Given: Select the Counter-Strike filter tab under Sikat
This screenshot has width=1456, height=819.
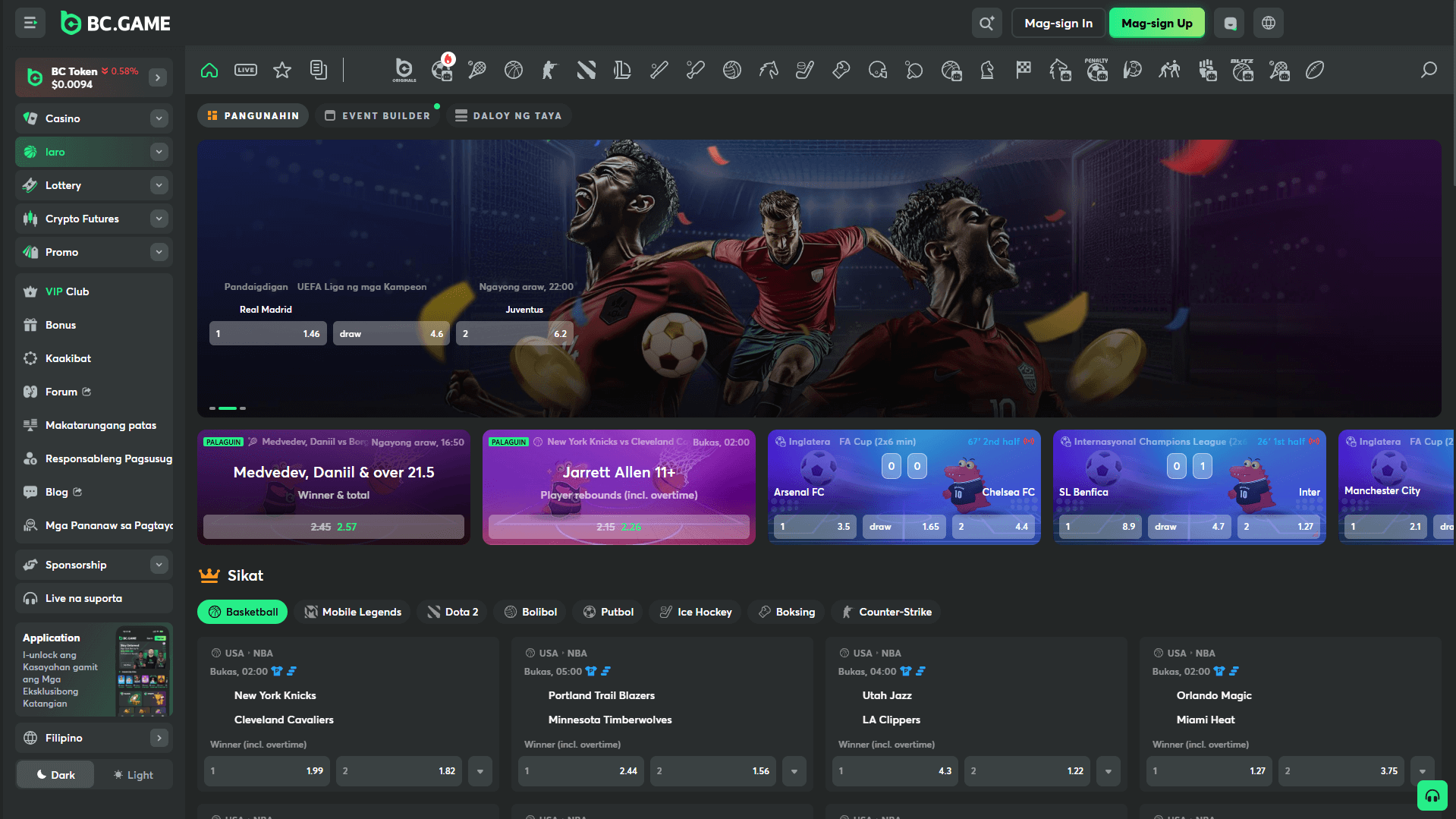Looking at the screenshot, I should 886,612.
